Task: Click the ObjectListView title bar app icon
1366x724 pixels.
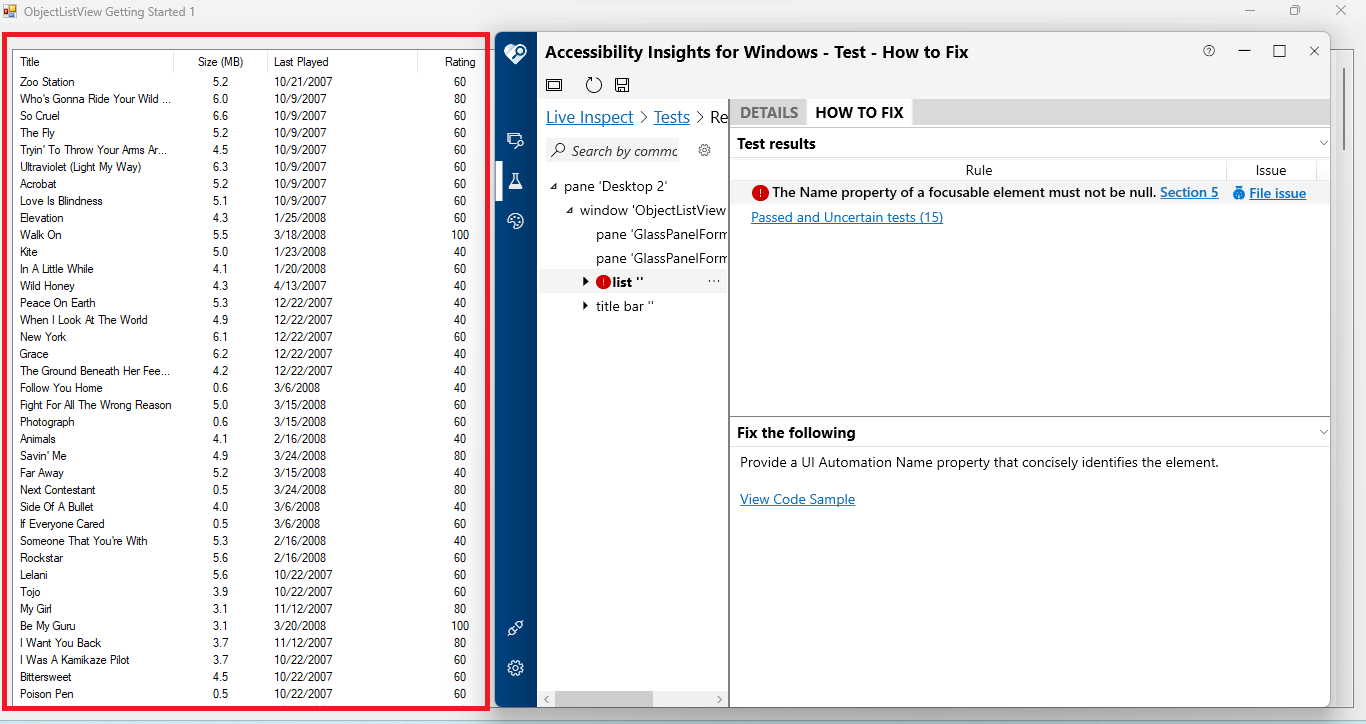Action: pyautogui.click(x=10, y=11)
